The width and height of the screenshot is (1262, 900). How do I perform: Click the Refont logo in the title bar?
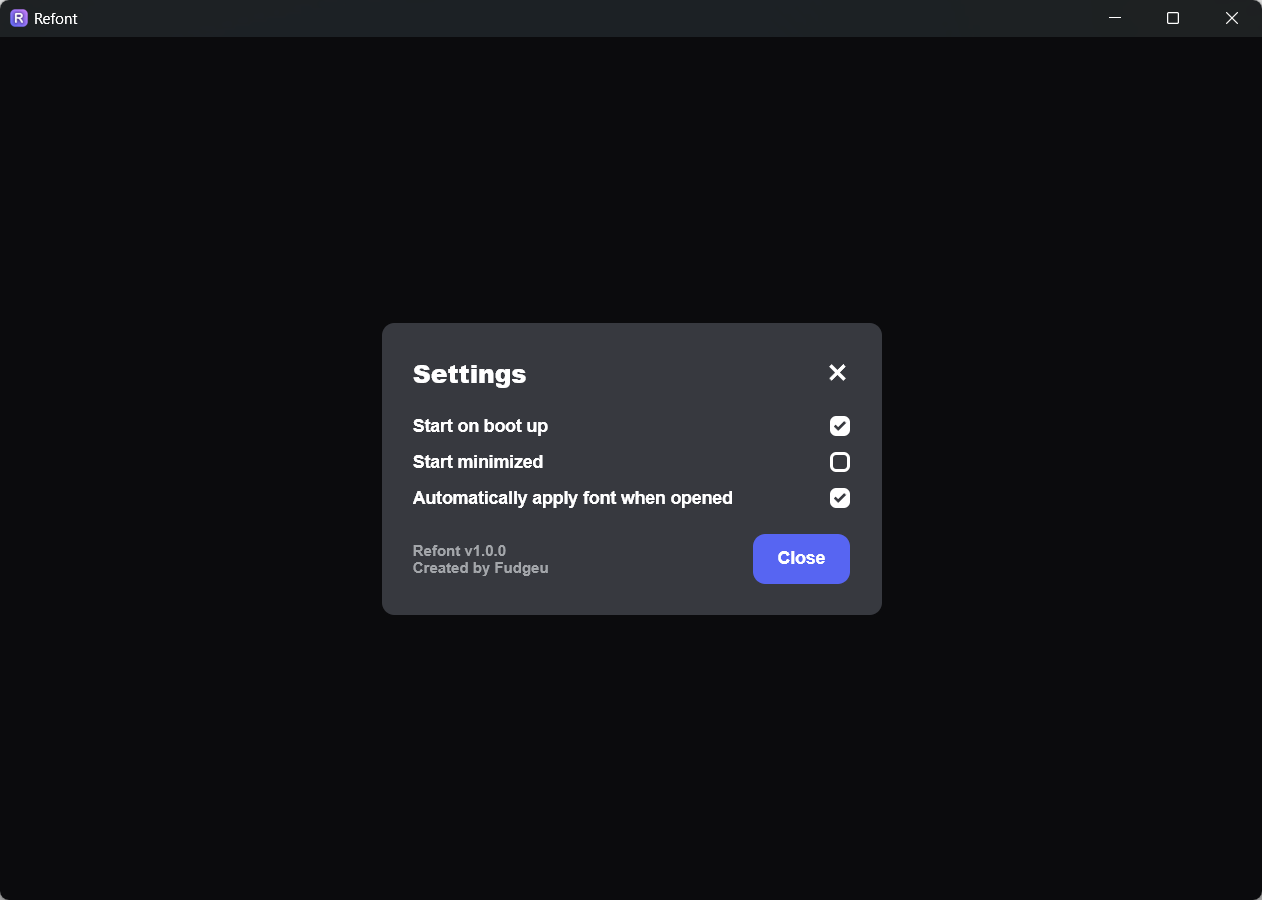pyautogui.click(x=18, y=18)
